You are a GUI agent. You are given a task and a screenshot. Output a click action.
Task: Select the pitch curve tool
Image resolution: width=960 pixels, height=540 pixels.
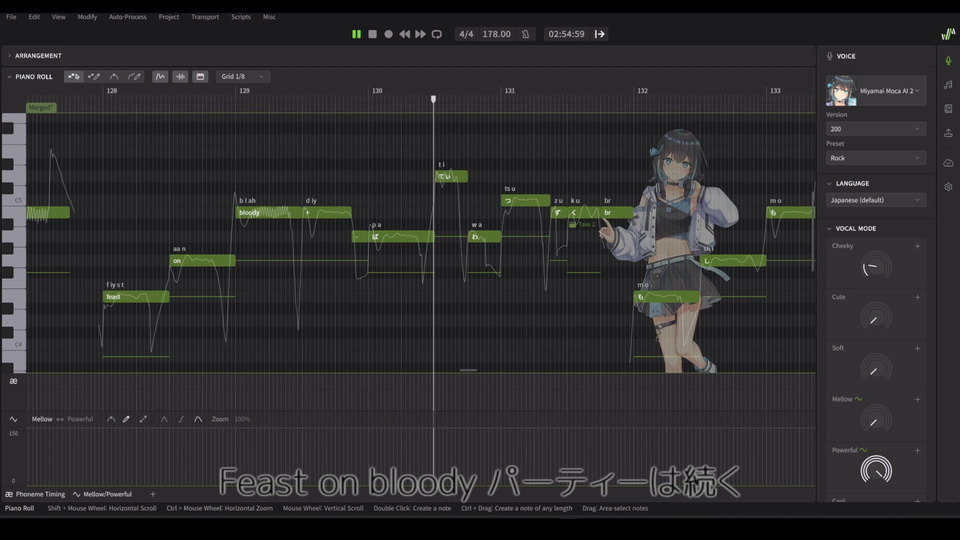click(114, 77)
